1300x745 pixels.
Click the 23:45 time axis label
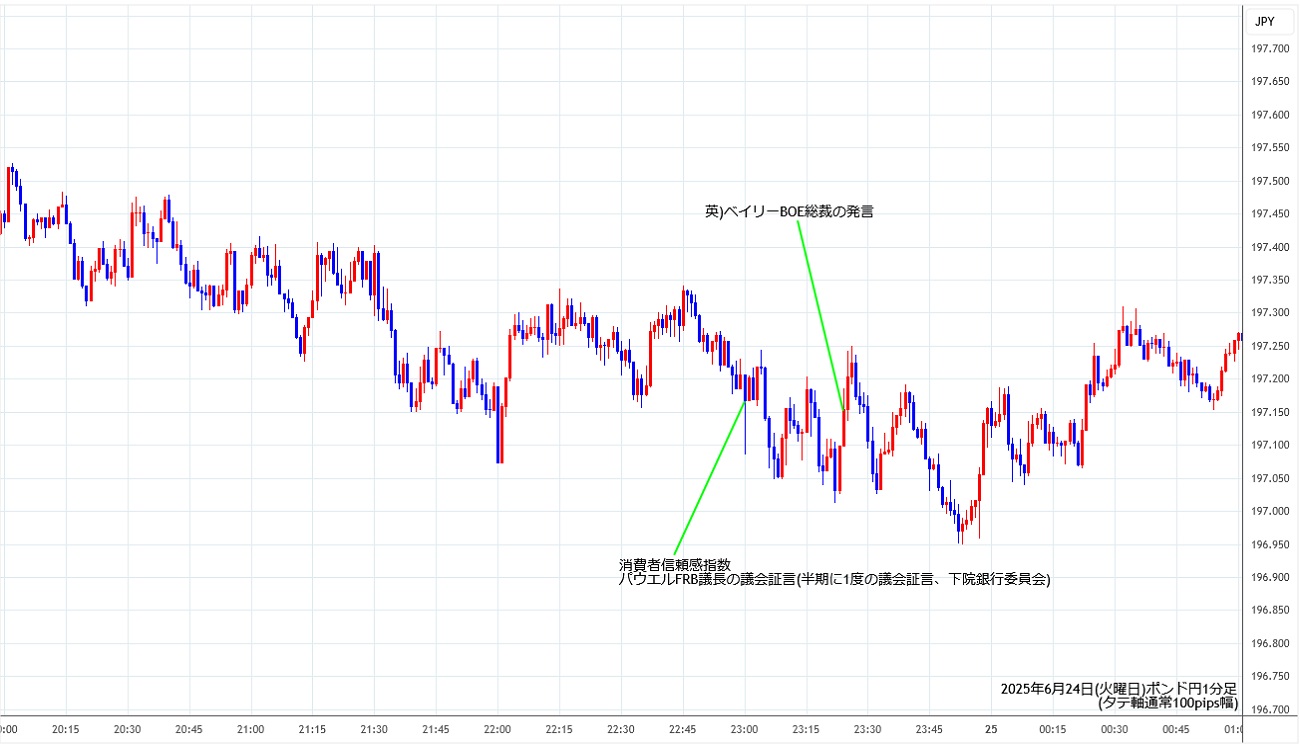coord(929,729)
